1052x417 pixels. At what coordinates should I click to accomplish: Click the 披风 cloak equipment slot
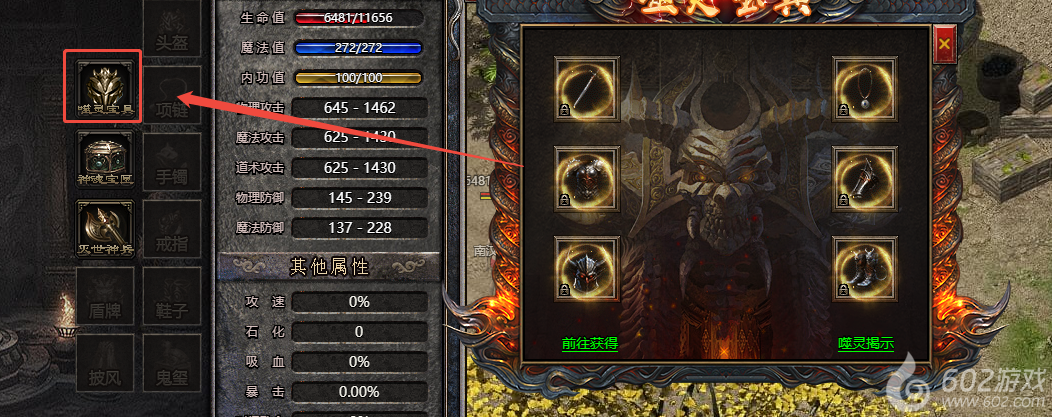(x=105, y=363)
